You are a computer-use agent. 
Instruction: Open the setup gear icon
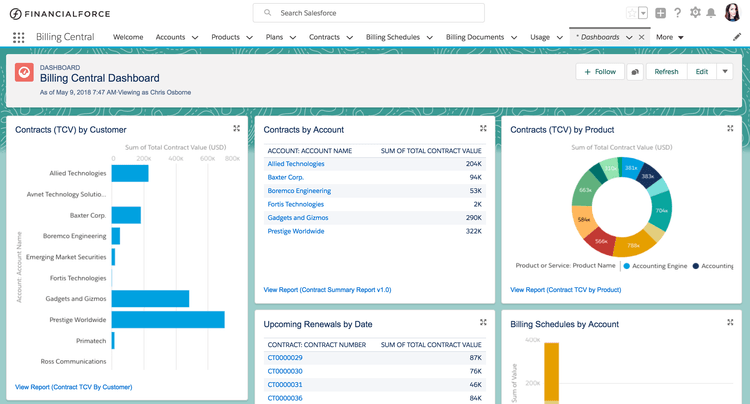pyautogui.click(x=695, y=13)
